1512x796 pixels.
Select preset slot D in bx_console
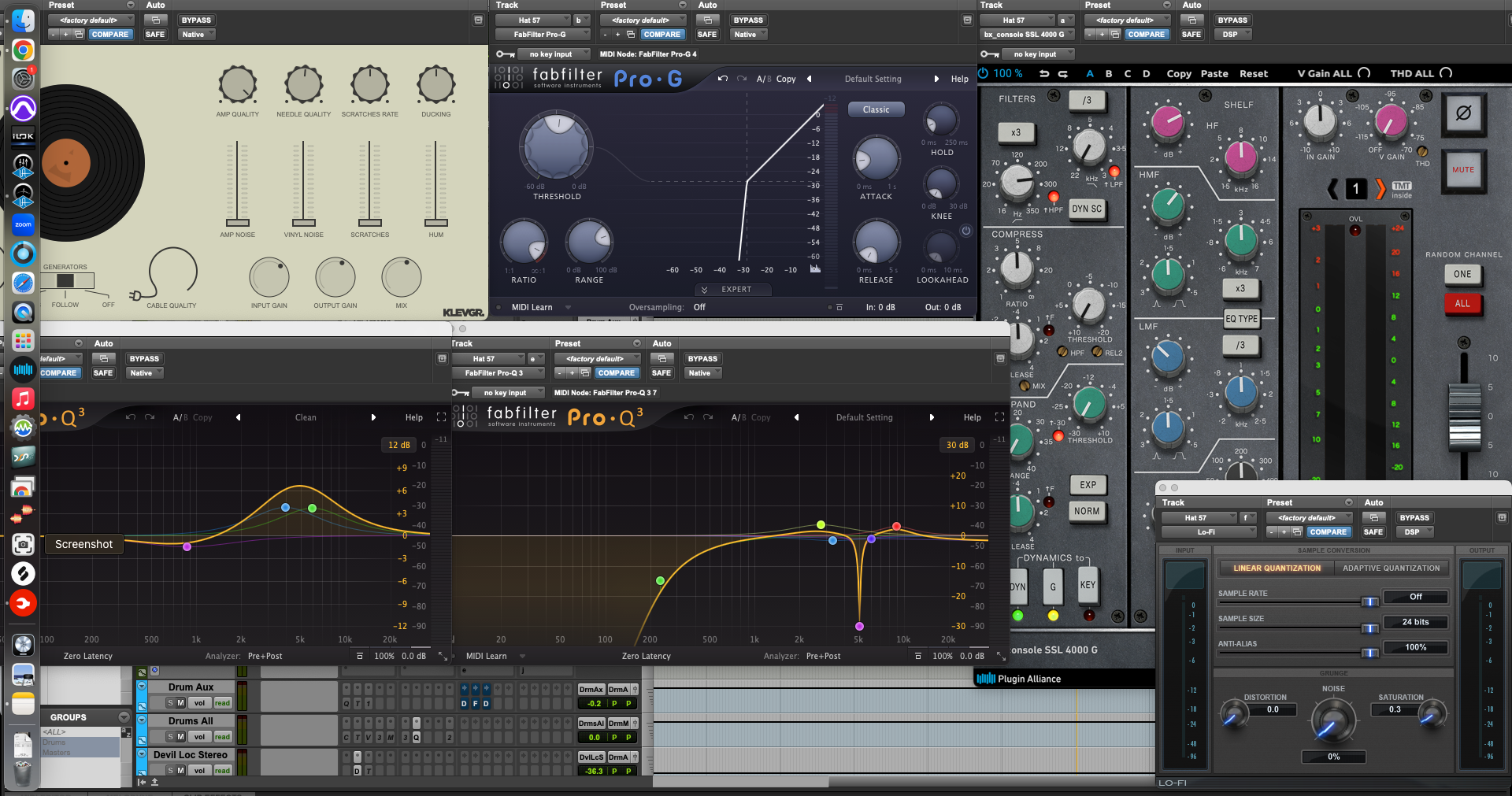1147,73
